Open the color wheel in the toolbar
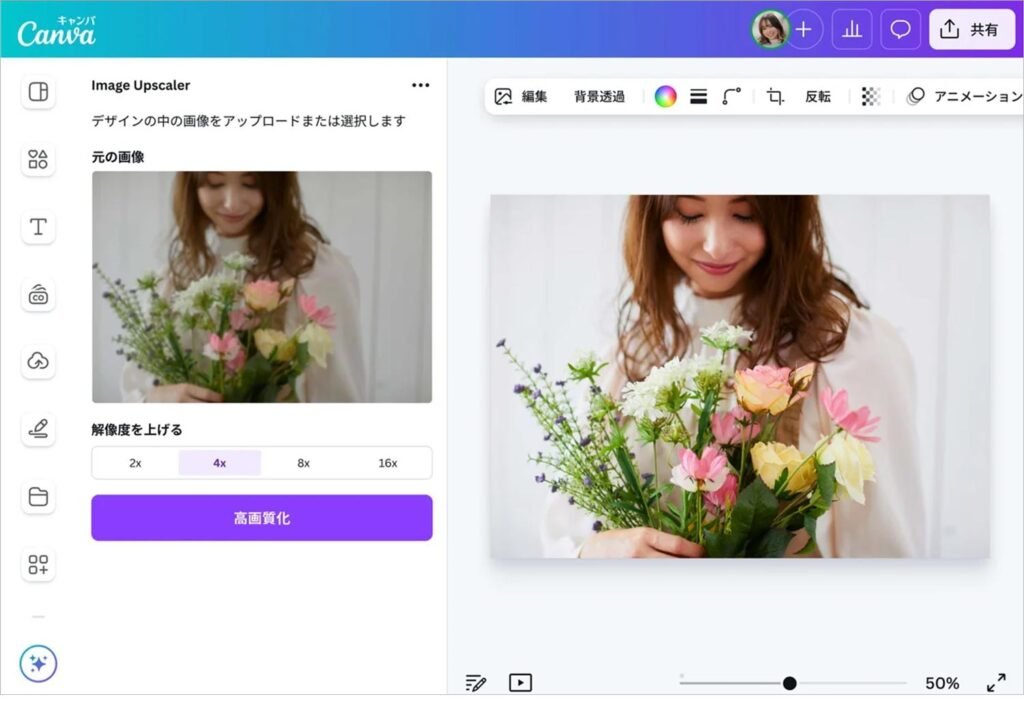This screenshot has width=1024, height=712. click(665, 96)
